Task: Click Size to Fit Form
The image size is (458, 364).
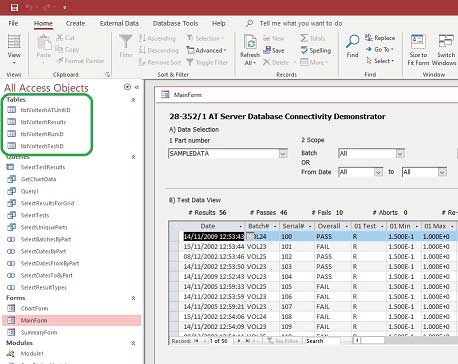Action: point(418,50)
